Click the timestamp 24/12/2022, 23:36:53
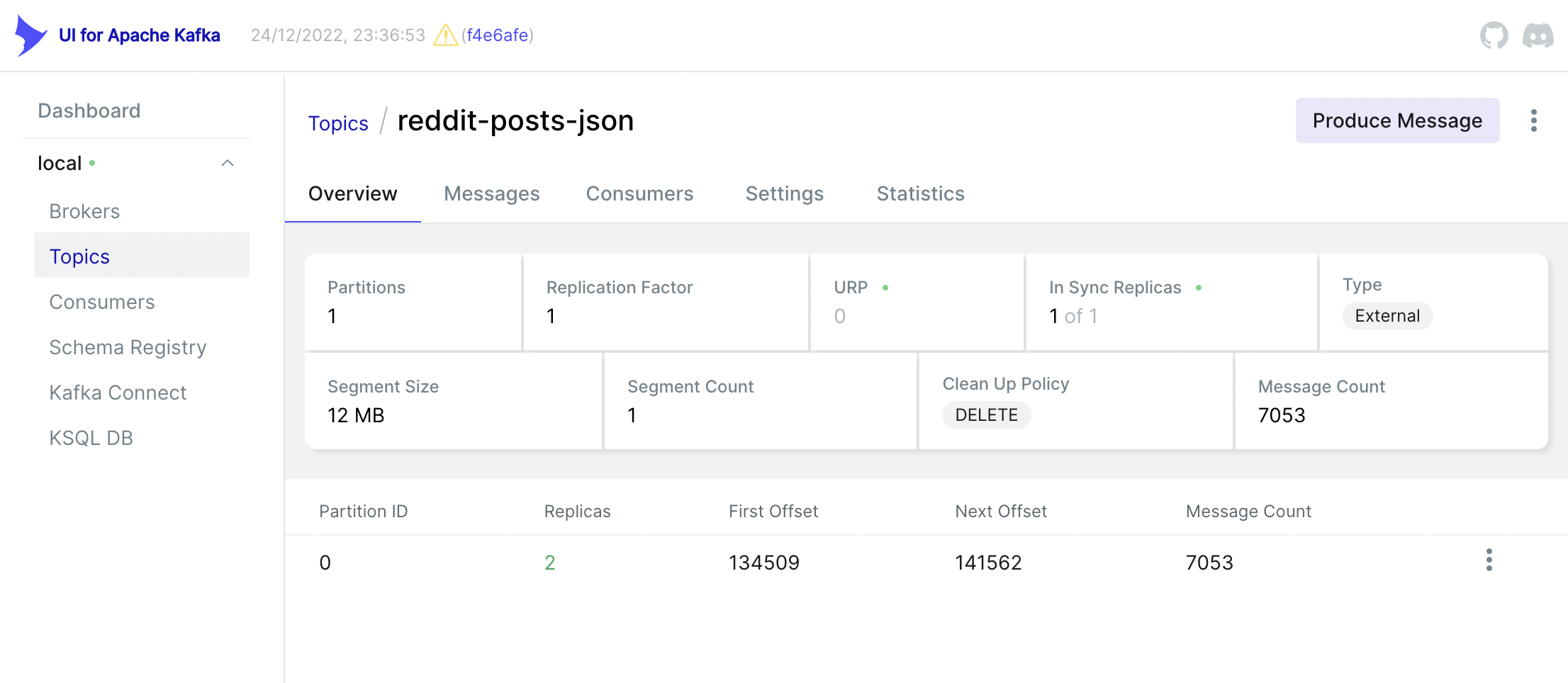 [338, 35]
